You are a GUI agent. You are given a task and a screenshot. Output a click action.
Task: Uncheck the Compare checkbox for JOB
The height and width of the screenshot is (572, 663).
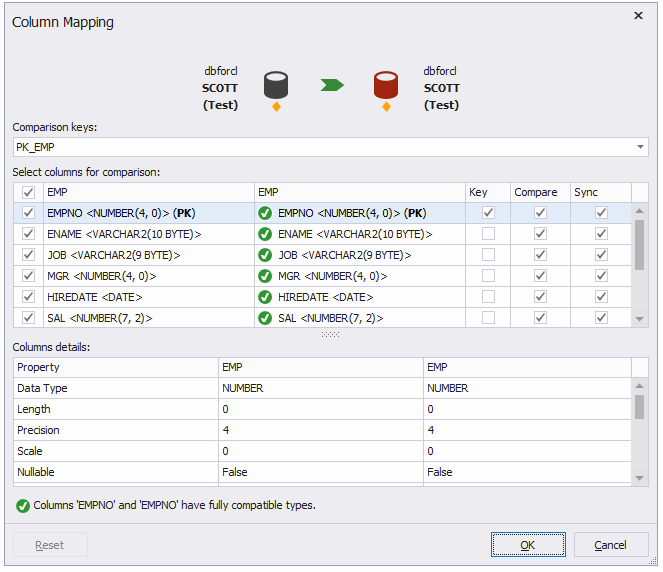point(540,255)
